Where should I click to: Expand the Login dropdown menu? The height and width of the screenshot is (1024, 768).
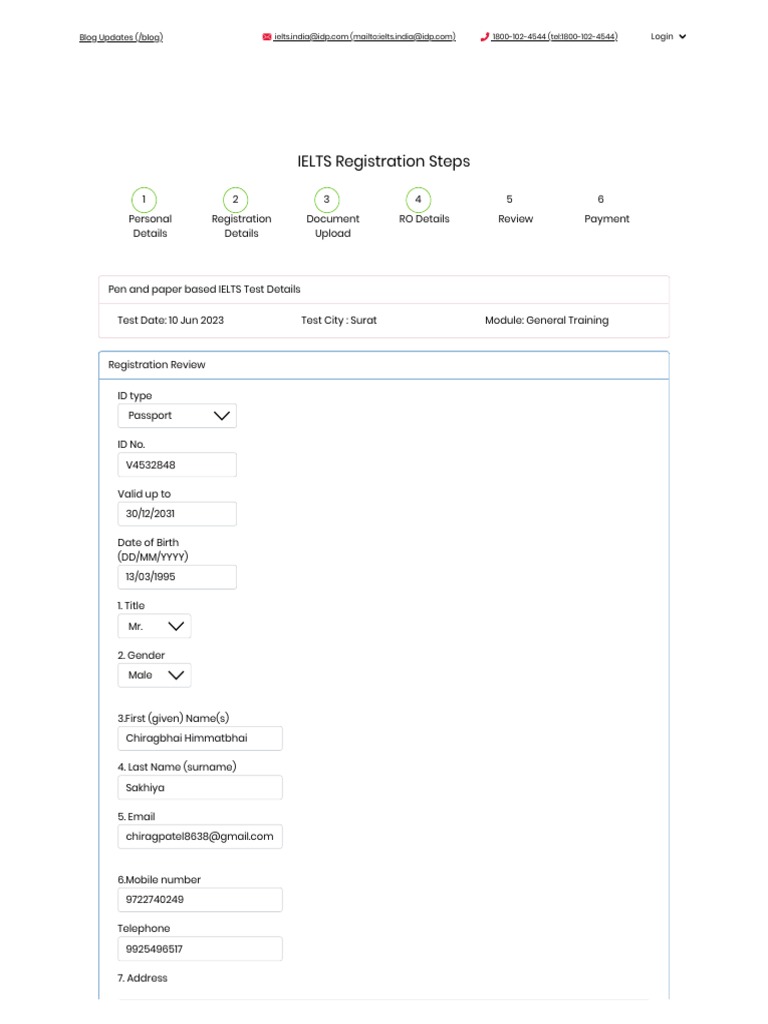[x=668, y=37]
